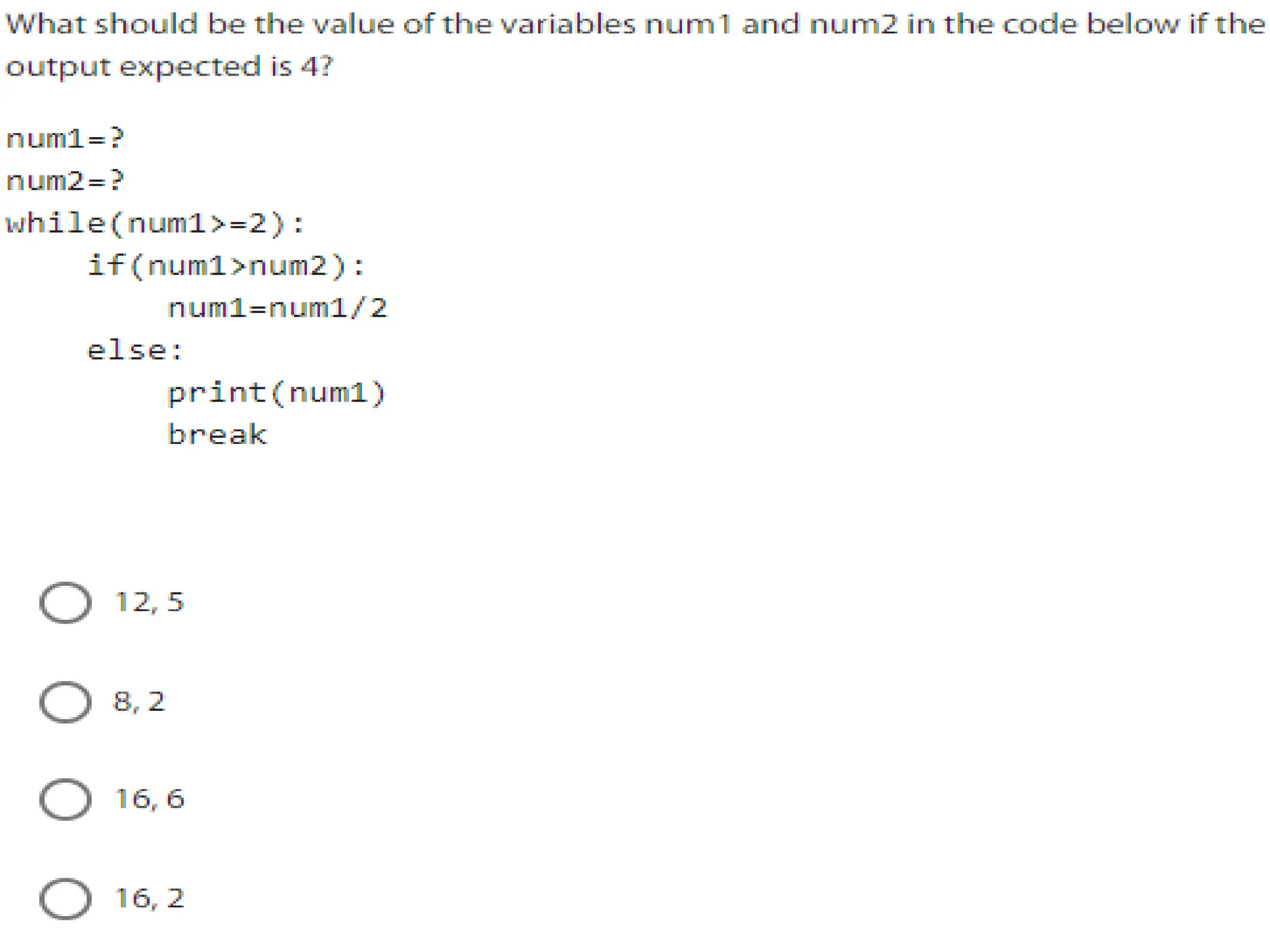Click the 'while(num1>=2):' code line
1270x952 pixels.
[x=155, y=223]
